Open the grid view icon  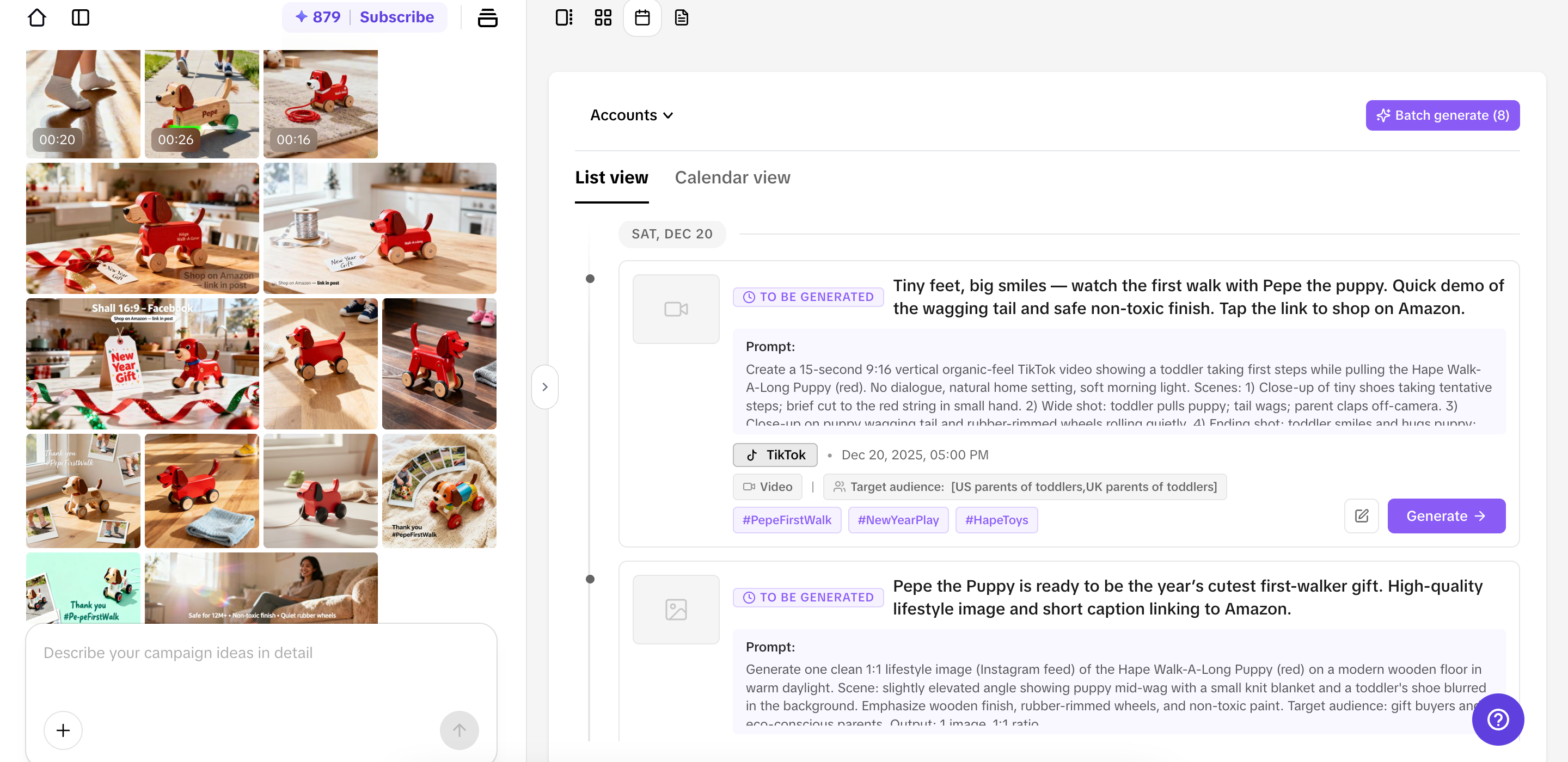tap(603, 17)
